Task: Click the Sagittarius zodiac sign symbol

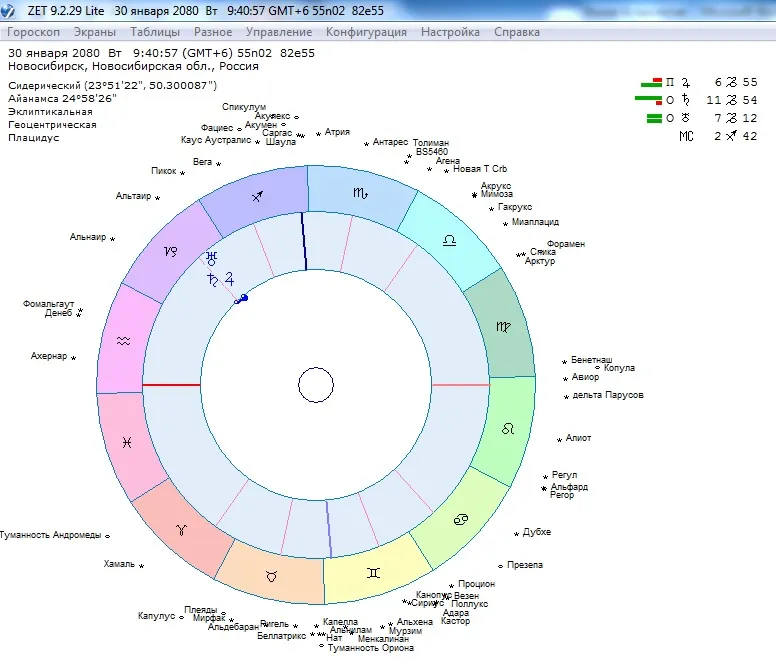Action: pyautogui.click(x=257, y=197)
